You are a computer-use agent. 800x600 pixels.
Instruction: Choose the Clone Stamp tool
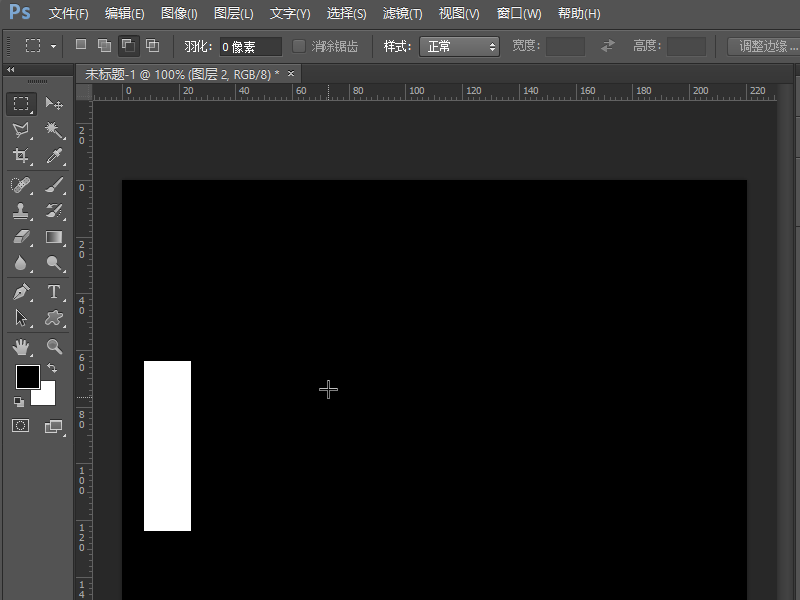(21, 211)
